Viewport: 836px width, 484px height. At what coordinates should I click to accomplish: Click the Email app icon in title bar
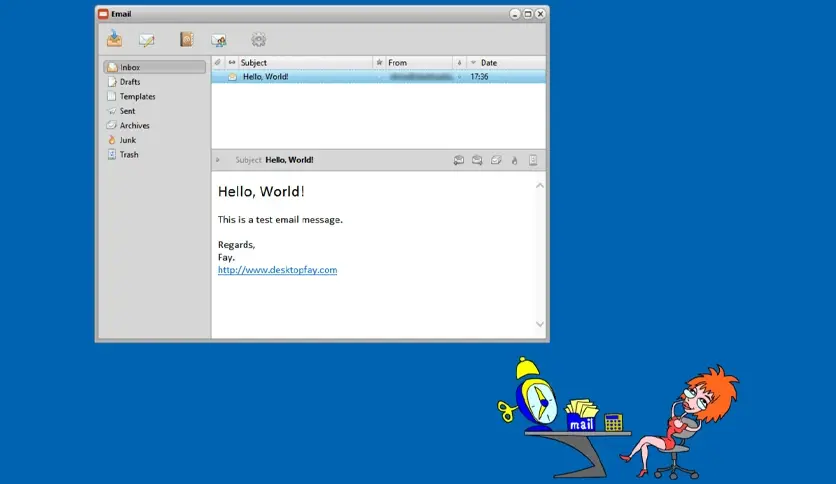coord(103,14)
